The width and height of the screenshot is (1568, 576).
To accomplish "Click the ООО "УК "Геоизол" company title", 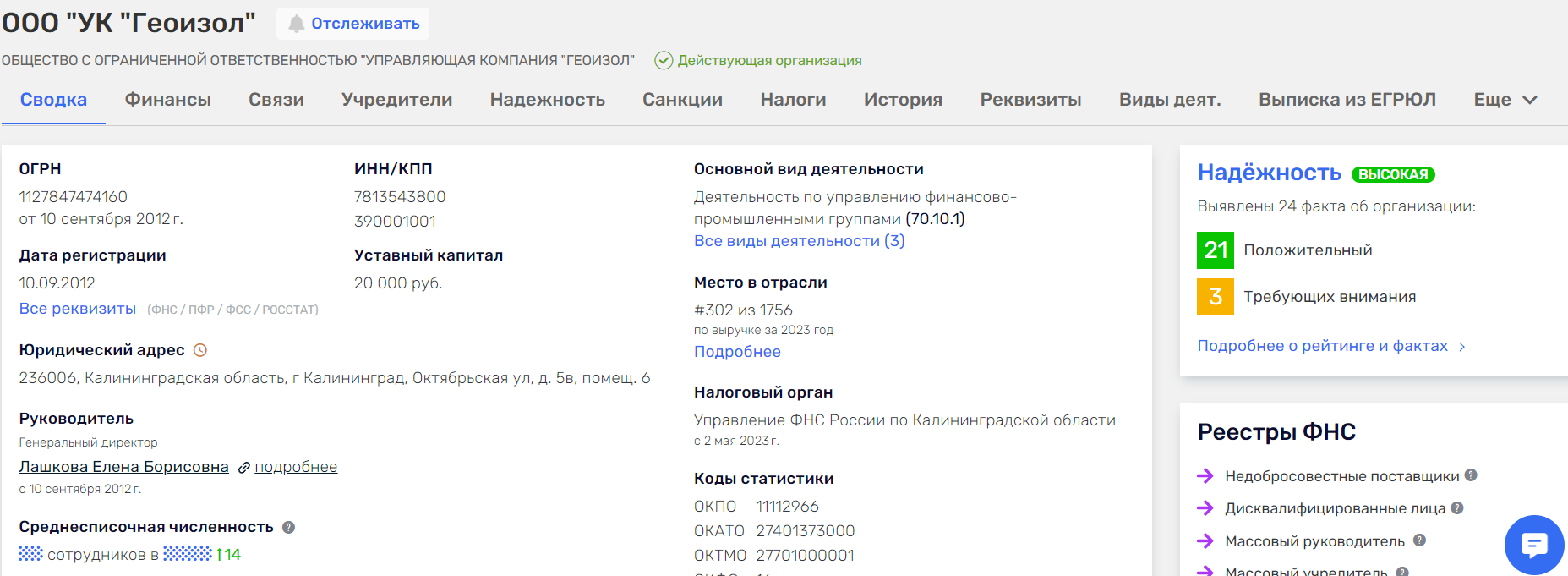I will pyautogui.click(x=128, y=23).
